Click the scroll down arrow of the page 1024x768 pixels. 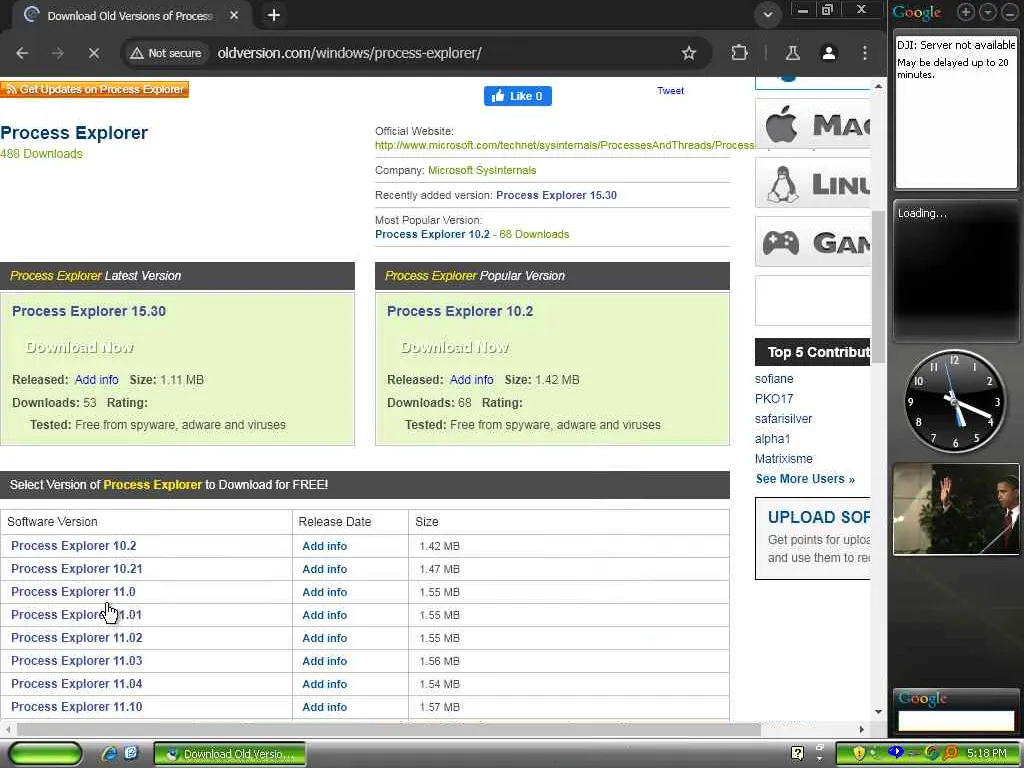coord(878,712)
